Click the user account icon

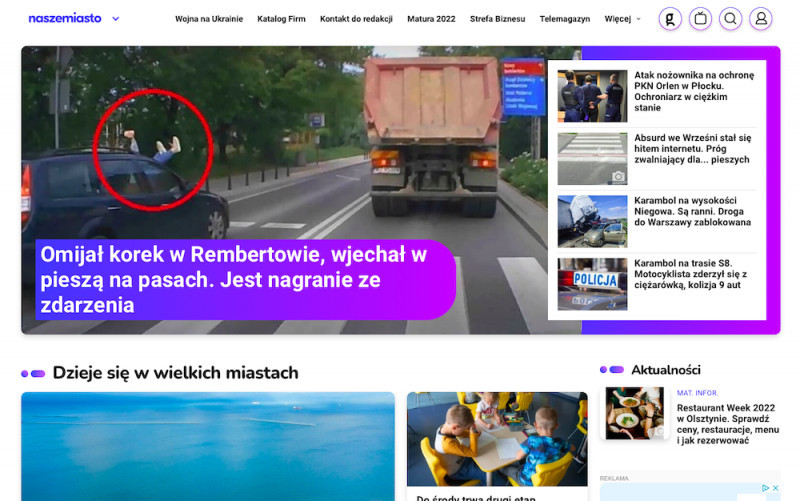tap(761, 19)
